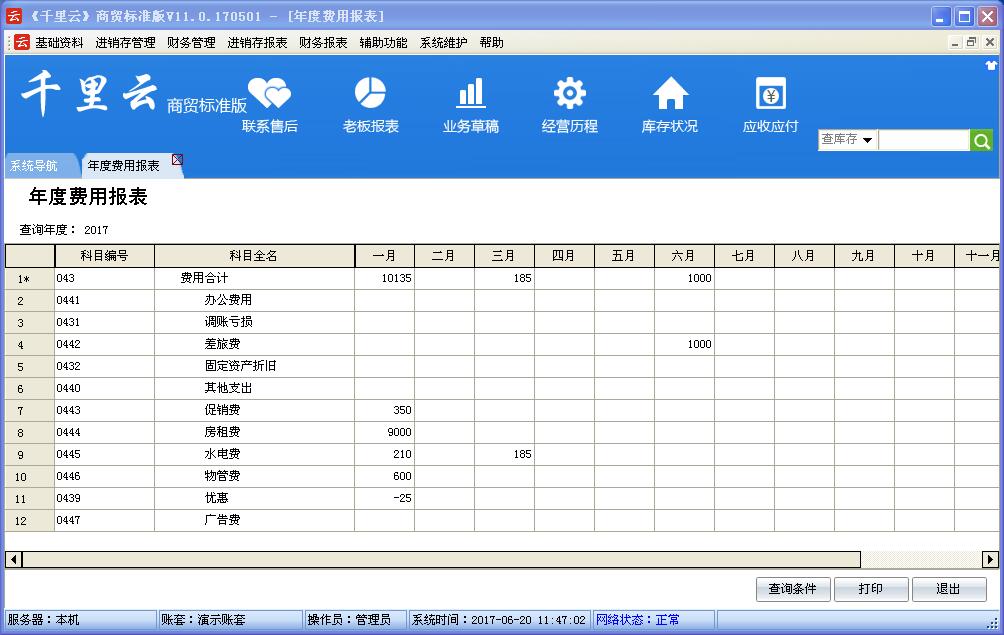1004x635 pixels.
Task: Open 库存状况 house icon
Action: pyautogui.click(x=670, y=93)
